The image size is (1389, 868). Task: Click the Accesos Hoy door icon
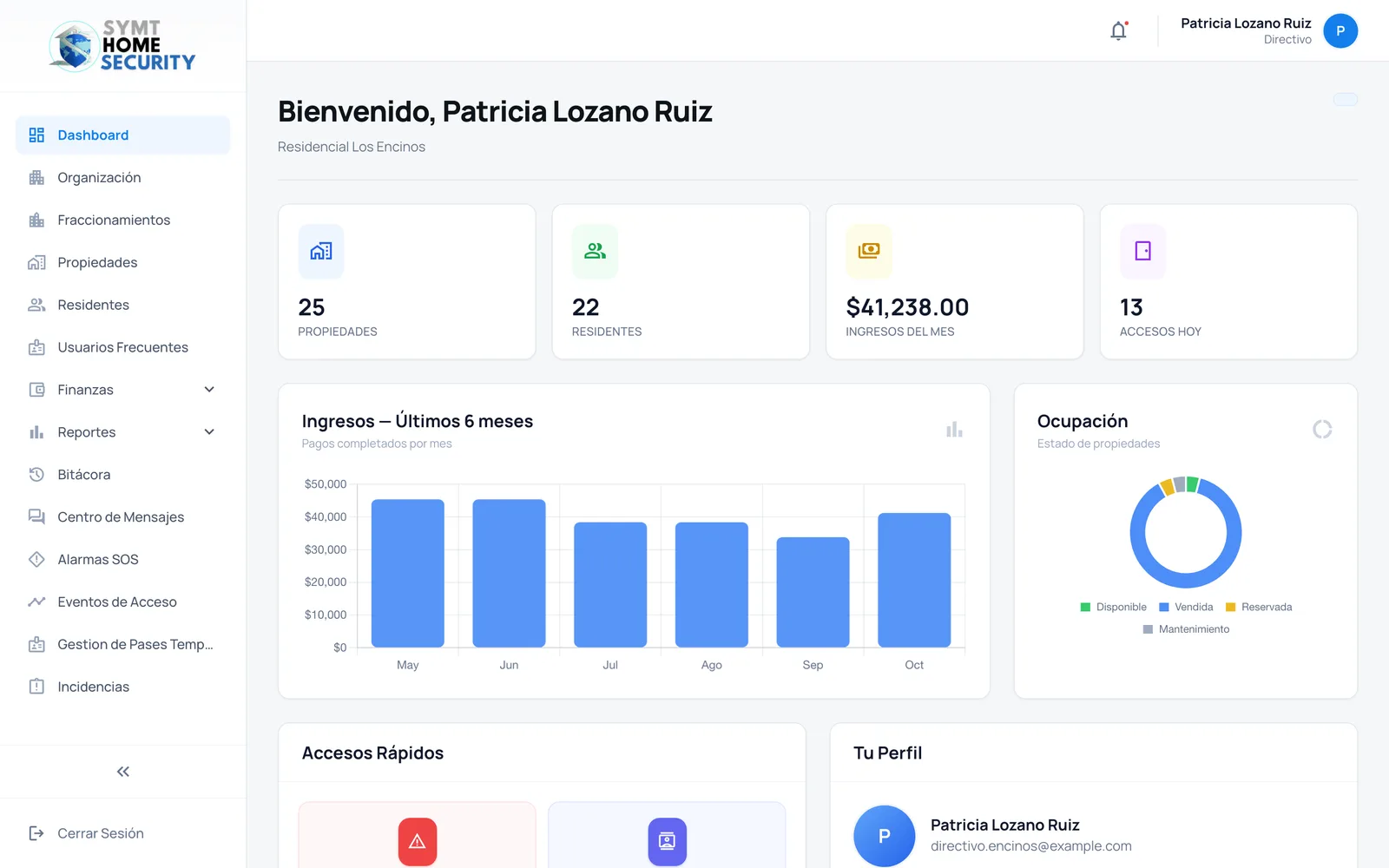tap(1142, 251)
